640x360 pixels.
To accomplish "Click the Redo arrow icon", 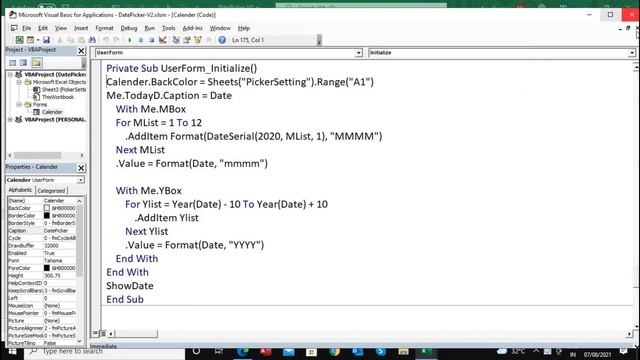I will click(116, 40).
